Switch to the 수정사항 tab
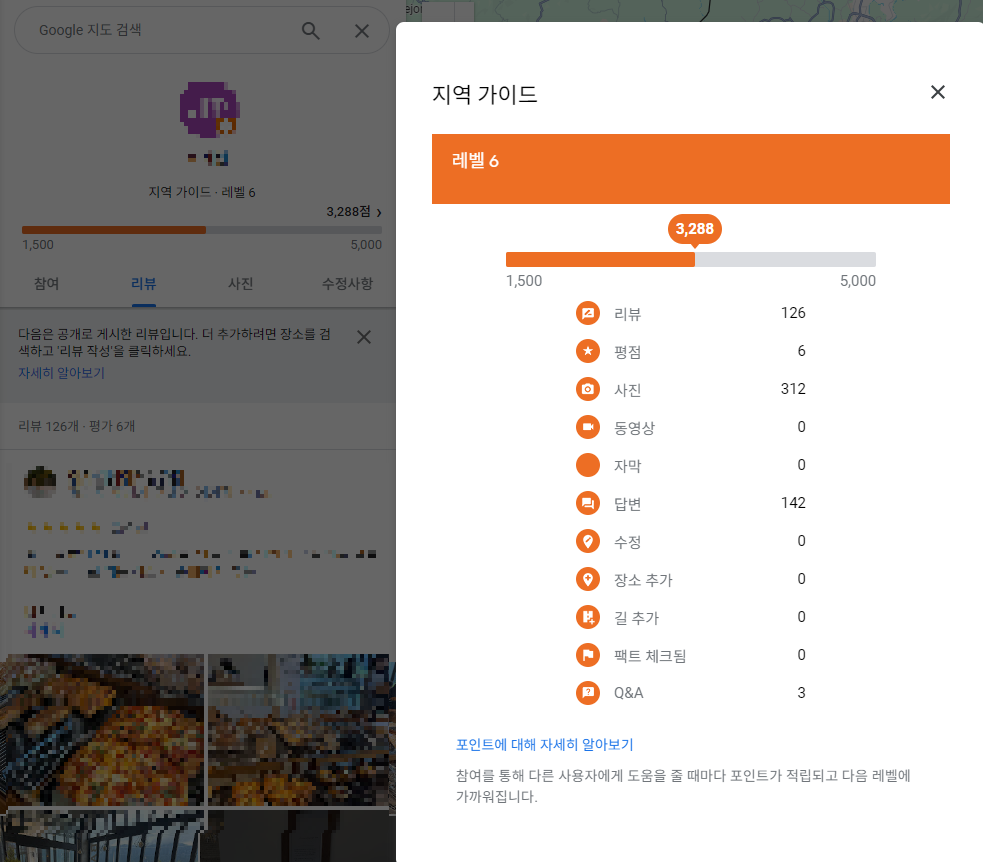This screenshot has width=983, height=862. point(347,284)
